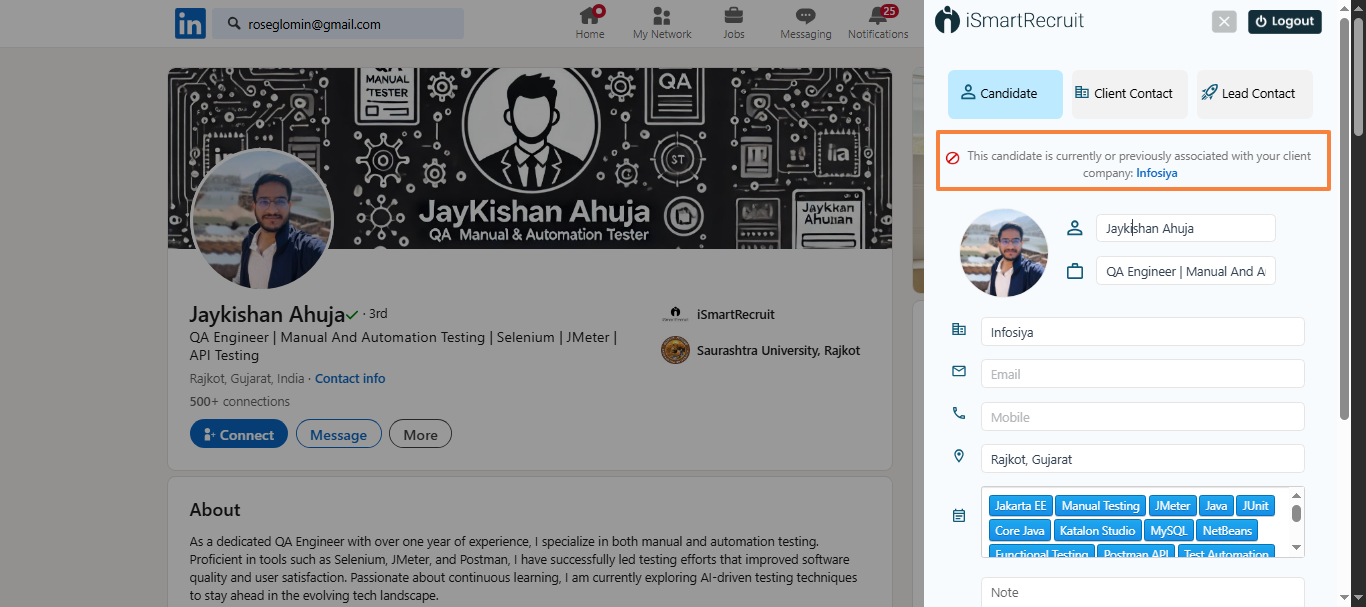This screenshot has height=607, width=1366.
Task: Open Notifications bell icon
Action: pos(878,16)
